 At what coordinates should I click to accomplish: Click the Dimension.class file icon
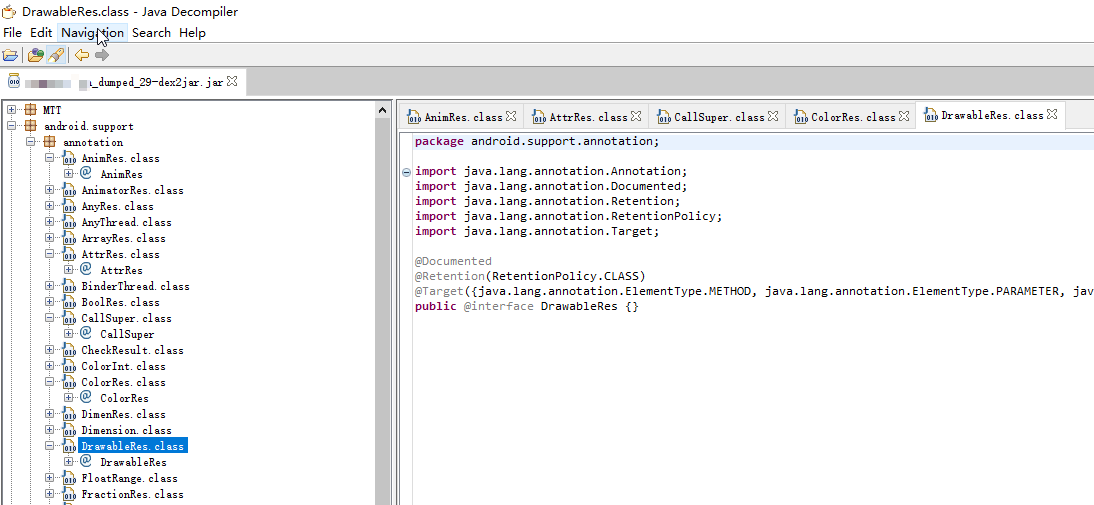tap(69, 431)
